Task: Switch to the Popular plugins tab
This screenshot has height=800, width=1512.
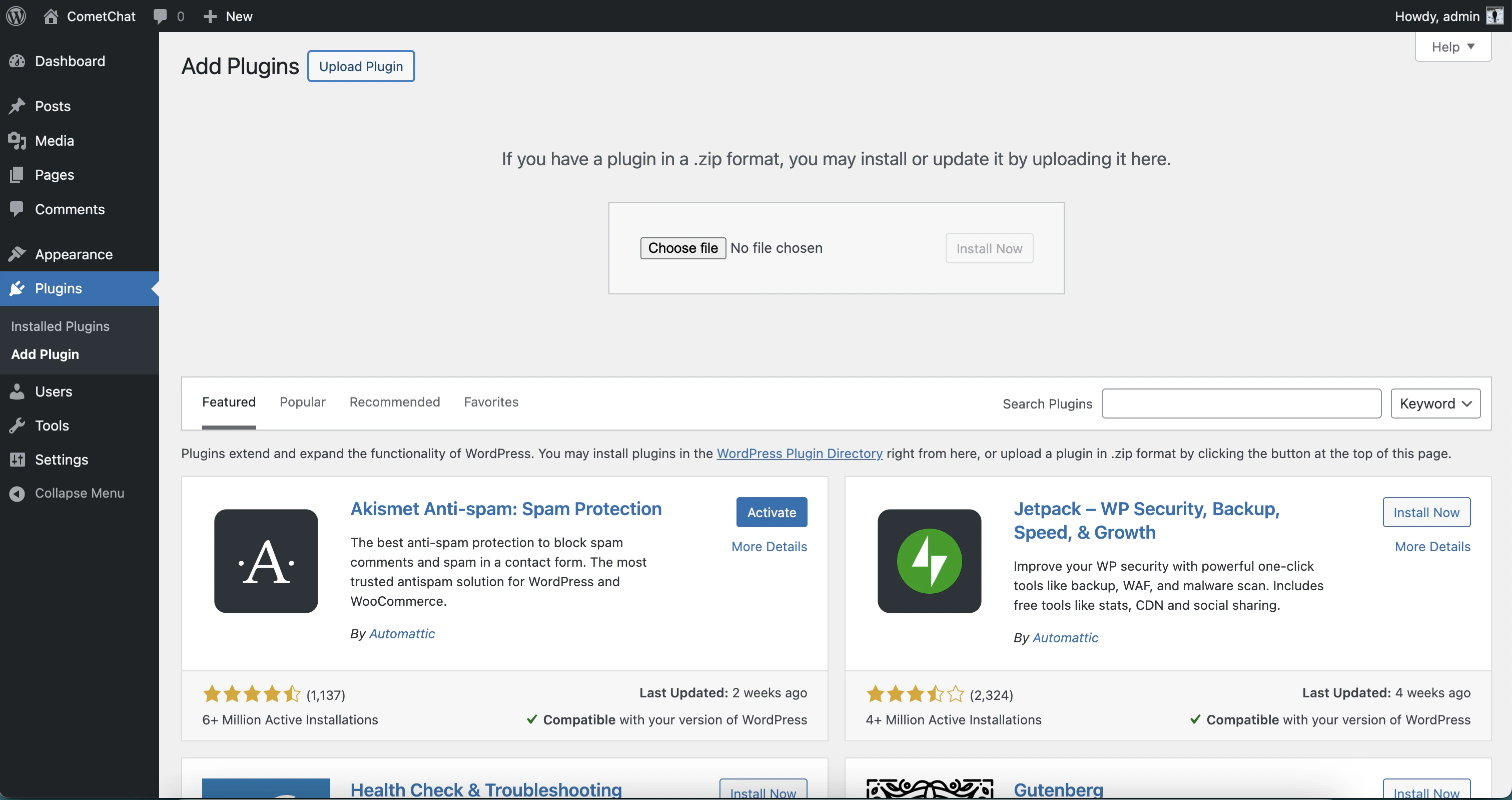Action: point(302,402)
